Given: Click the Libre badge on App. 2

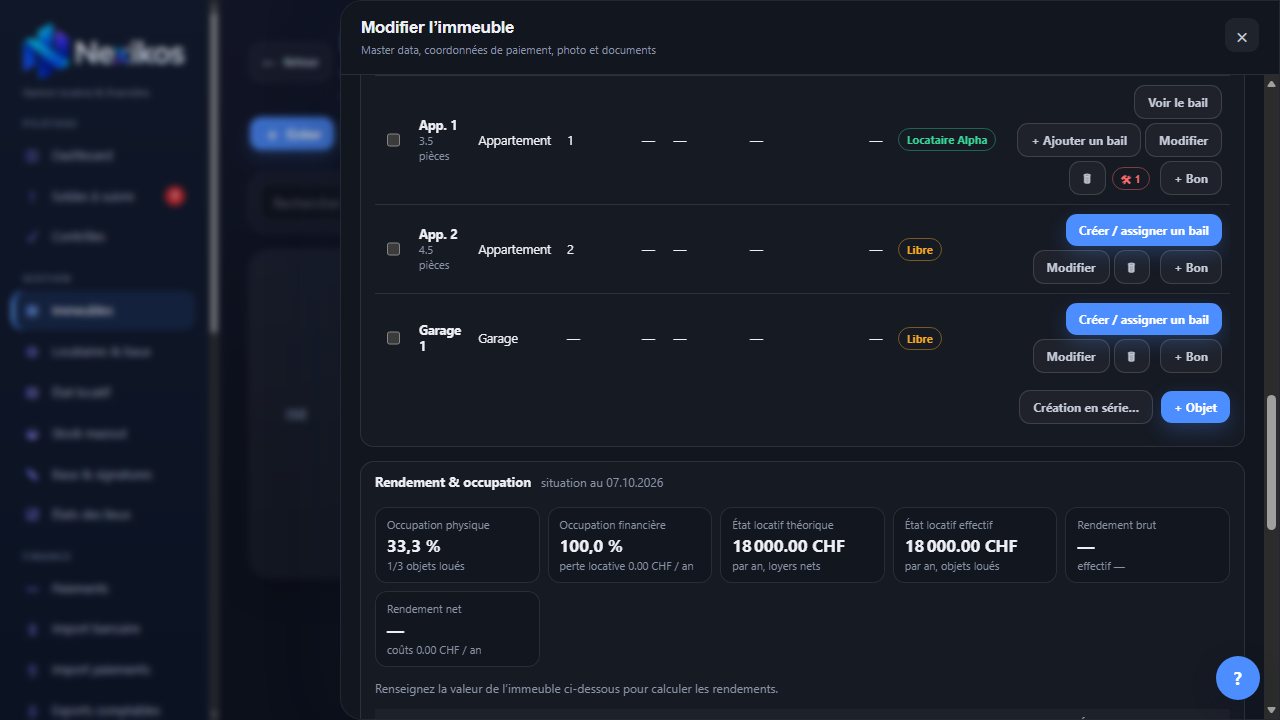Looking at the screenshot, I should point(919,249).
